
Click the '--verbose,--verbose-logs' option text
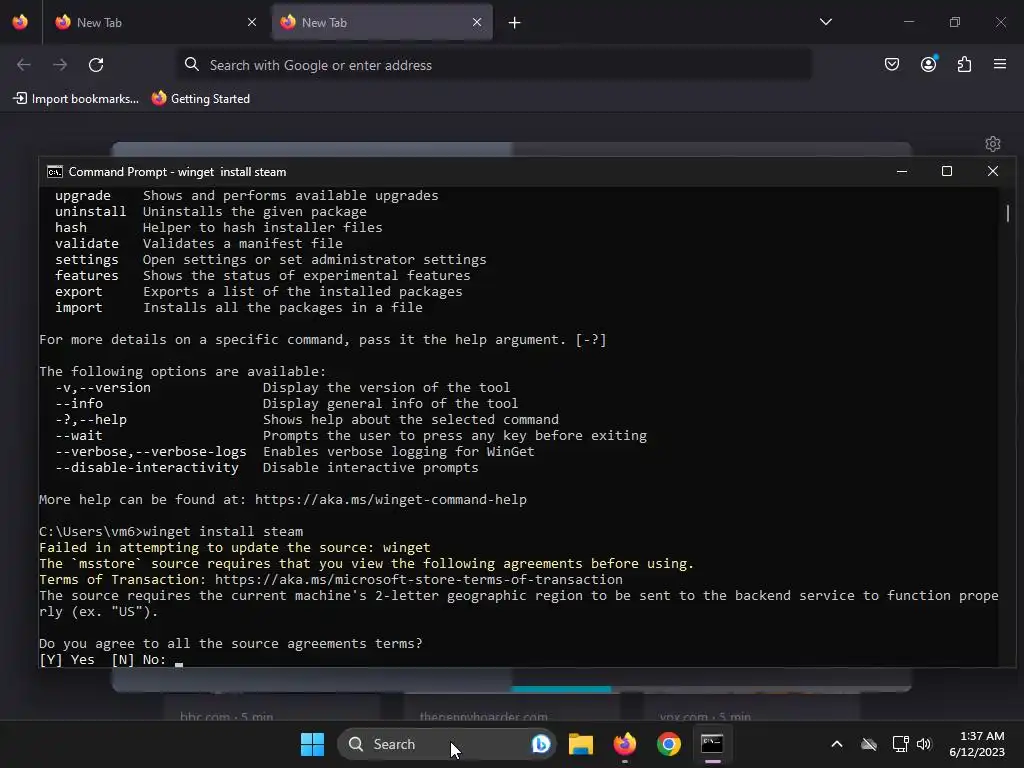[151, 451]
